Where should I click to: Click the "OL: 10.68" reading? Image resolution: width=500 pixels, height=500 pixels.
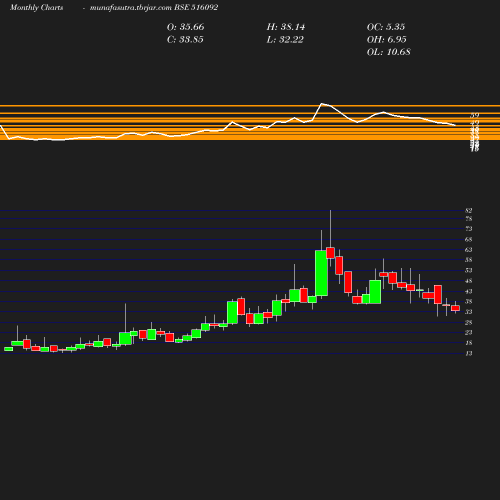[388, 52]
